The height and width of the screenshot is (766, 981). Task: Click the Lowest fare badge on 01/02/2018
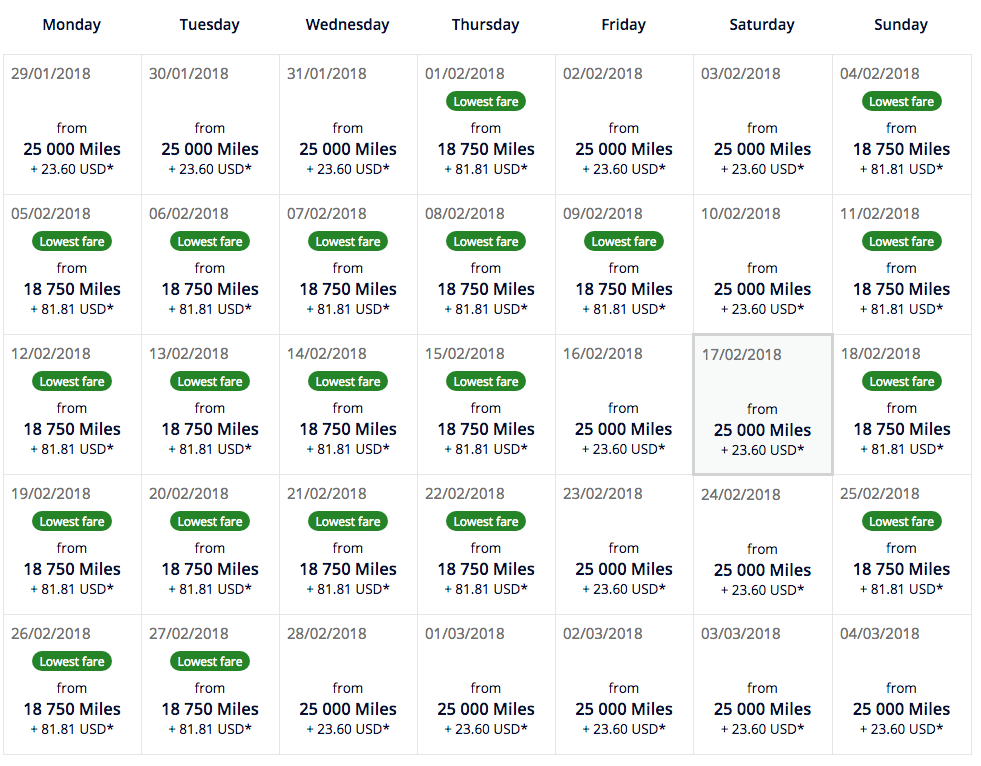pyautogui.click(x=486, y=101)
